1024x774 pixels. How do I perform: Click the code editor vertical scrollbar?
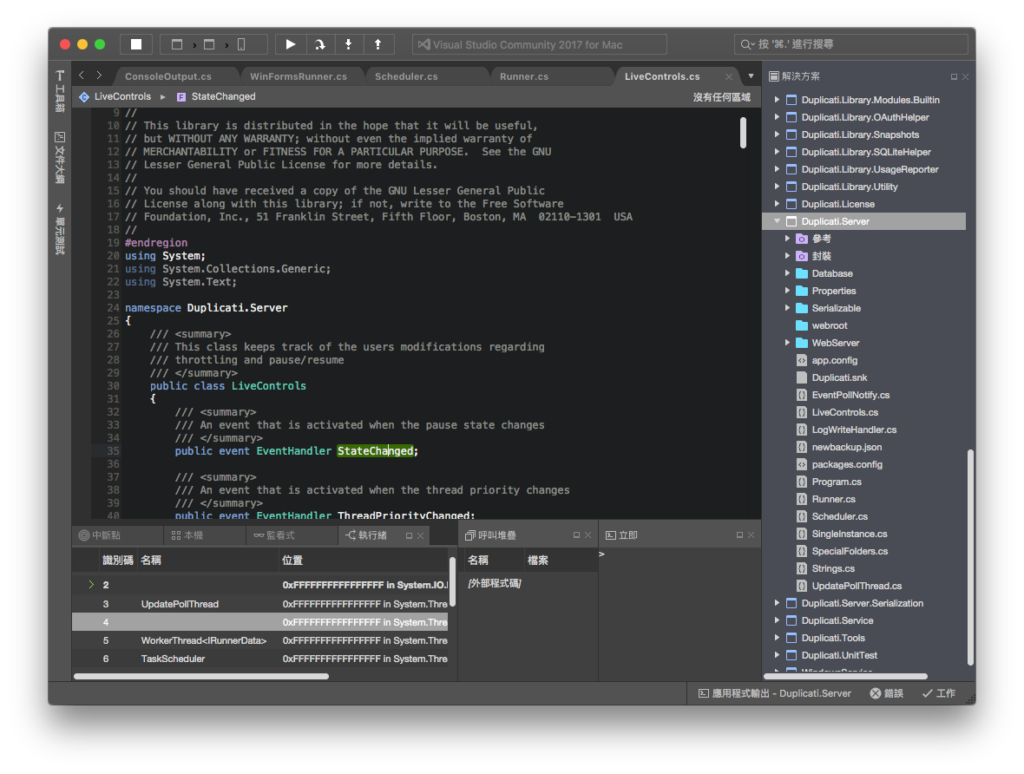pyautogui.click(x=743, y=133)
